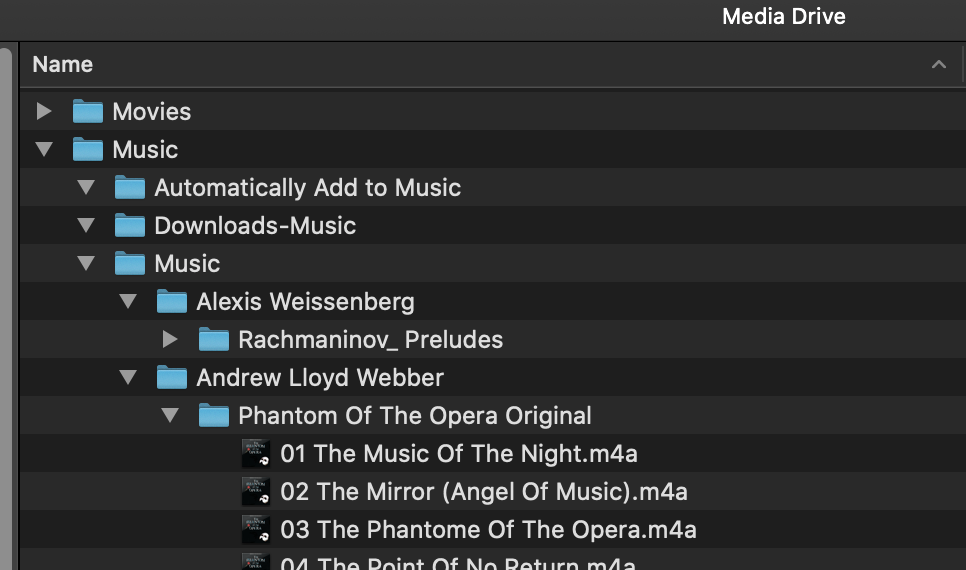
Task: Sort by the Name column header
Action: click(62, 65)
